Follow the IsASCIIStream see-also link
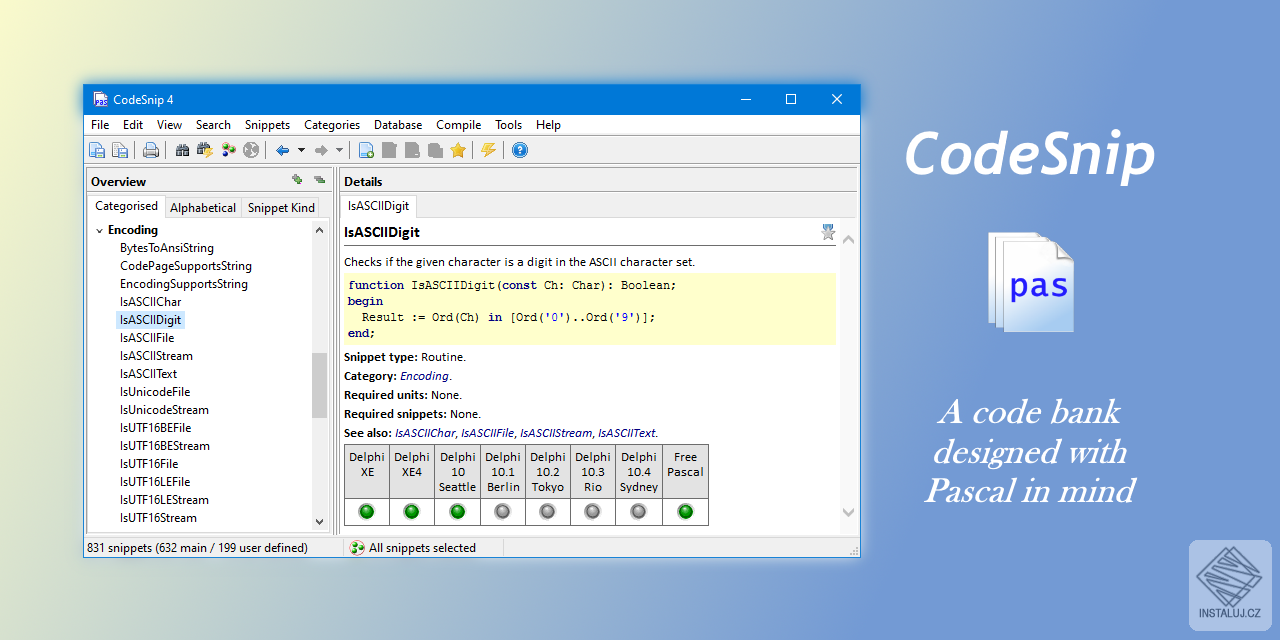The height and width of the screenshot is (640, 1280). coord(556,433)
